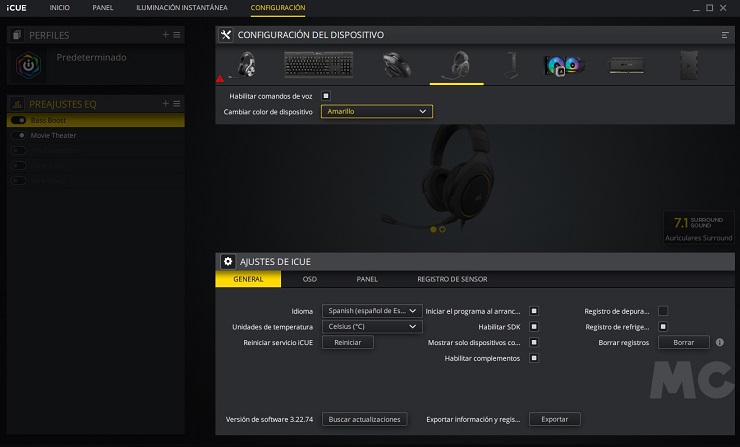Expand the Idioma language dropdown
Viewport: 740px width, 447px height.
click(371, 311)
